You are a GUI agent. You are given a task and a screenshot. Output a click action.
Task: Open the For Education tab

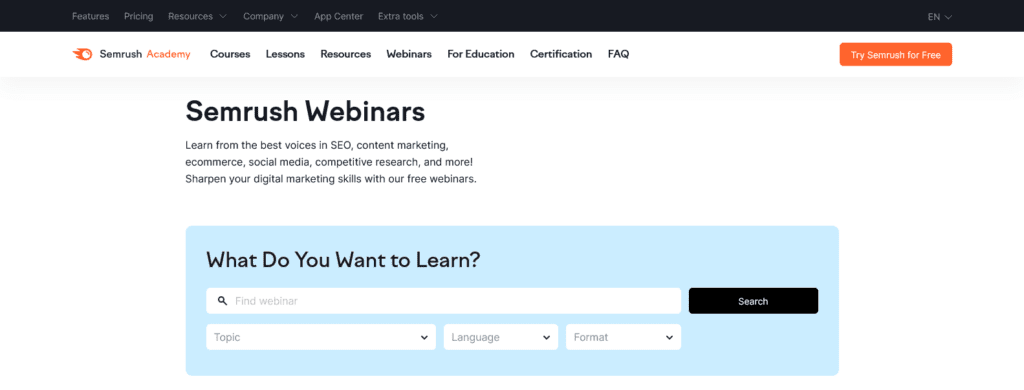pos(481,54)
